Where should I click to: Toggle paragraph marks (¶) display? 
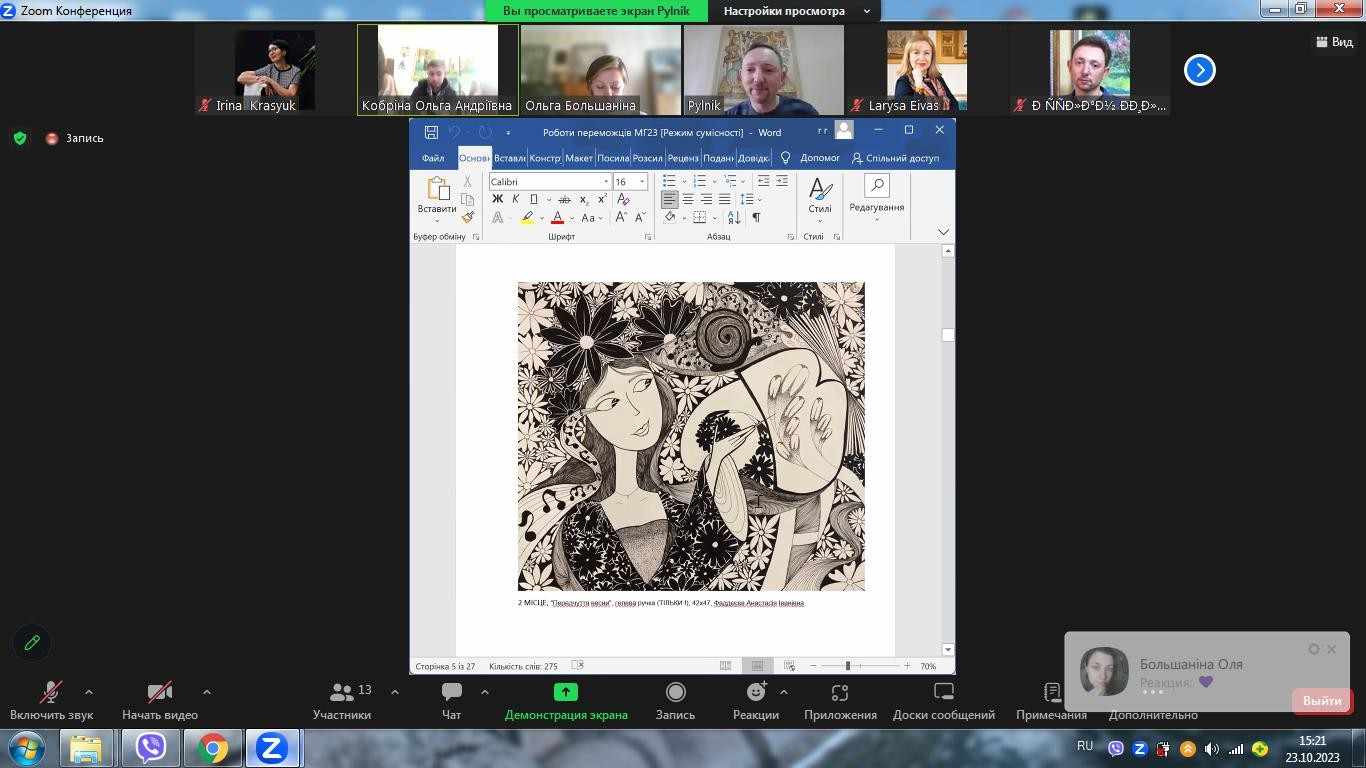pyautogui.click(x=756, y=217)
